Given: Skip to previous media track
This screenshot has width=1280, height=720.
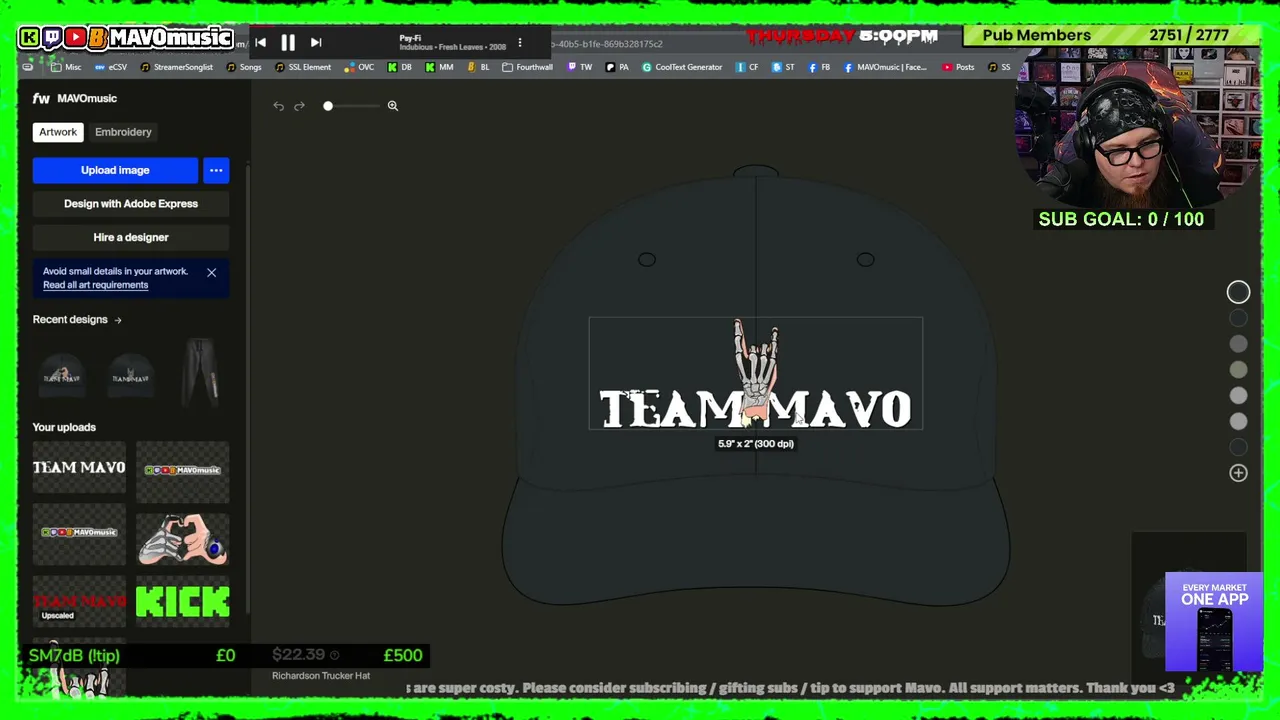Looking at the screenshot, I should (260, 42).
